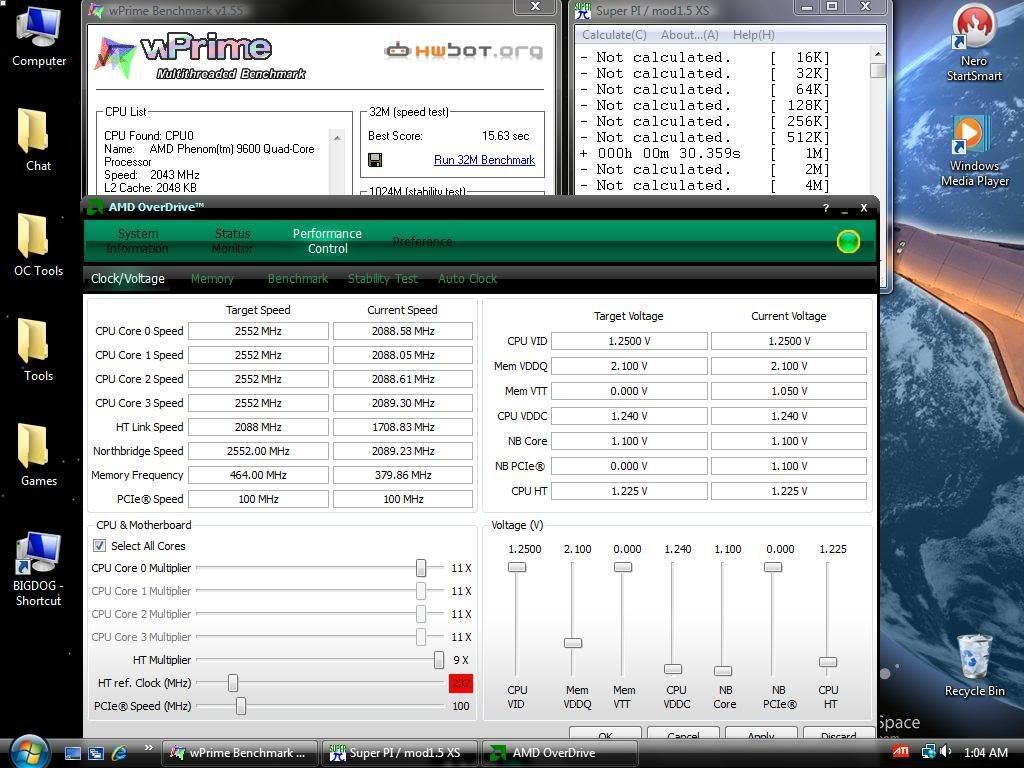Viewport: 1024px width, 768px height.
Task: Click the volume speaker tray icon
Action: coord(945,752)
